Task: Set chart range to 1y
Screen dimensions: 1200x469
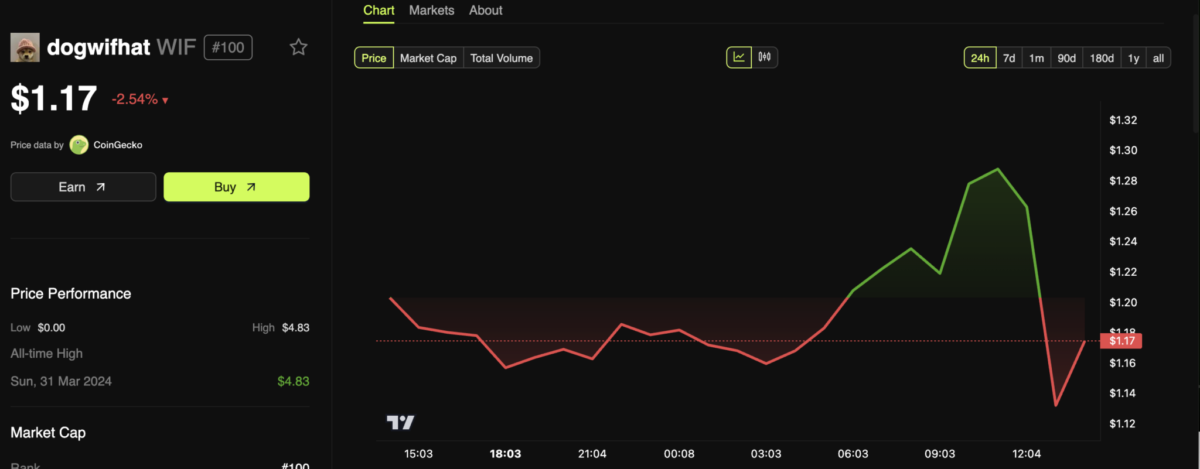Action: tap(1133, 58)
